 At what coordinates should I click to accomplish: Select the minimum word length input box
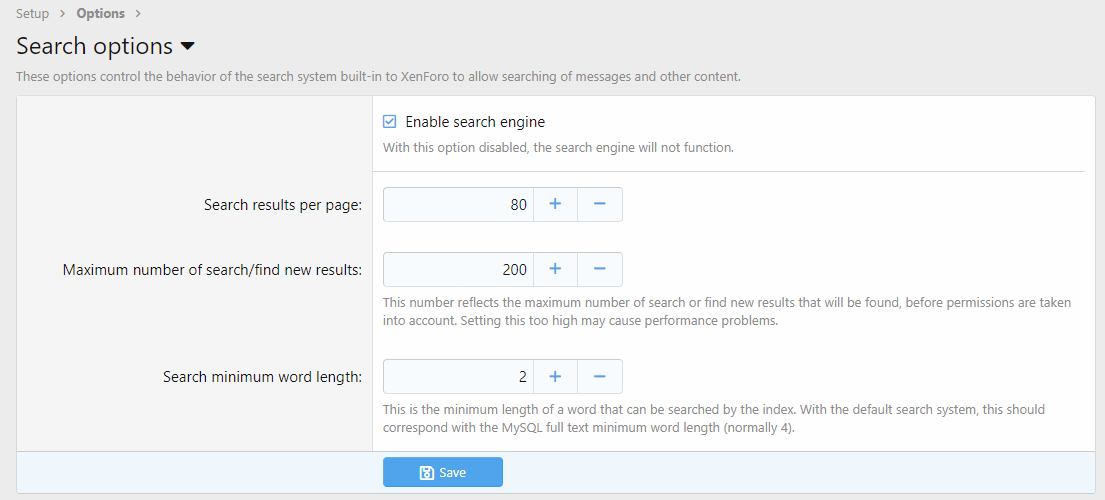coord(458,376)
